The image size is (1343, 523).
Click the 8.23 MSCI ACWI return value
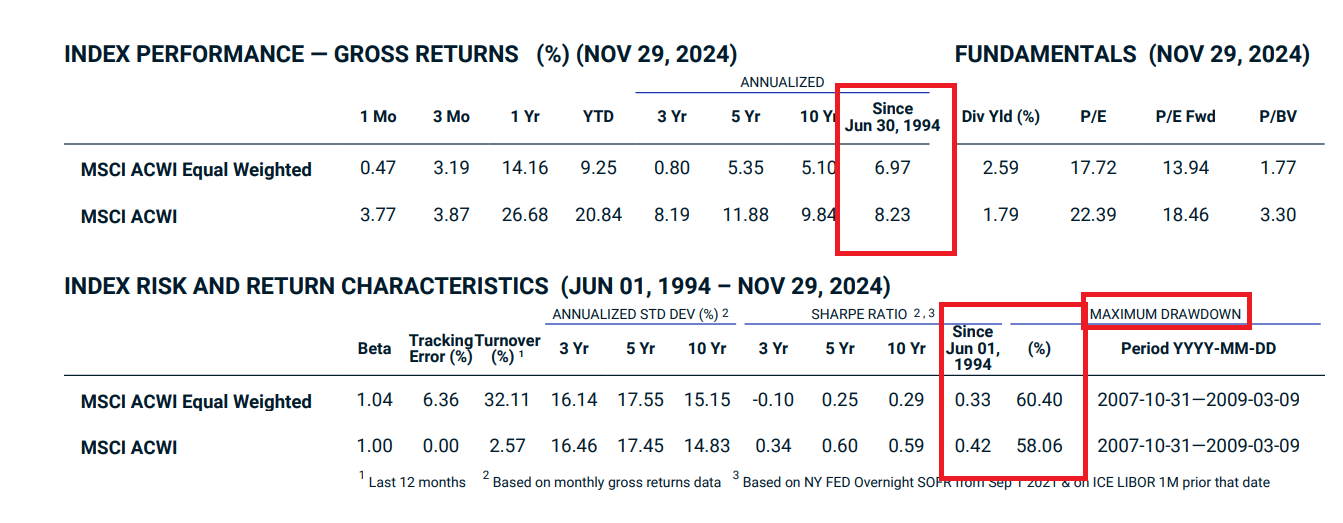click(892, 214)
